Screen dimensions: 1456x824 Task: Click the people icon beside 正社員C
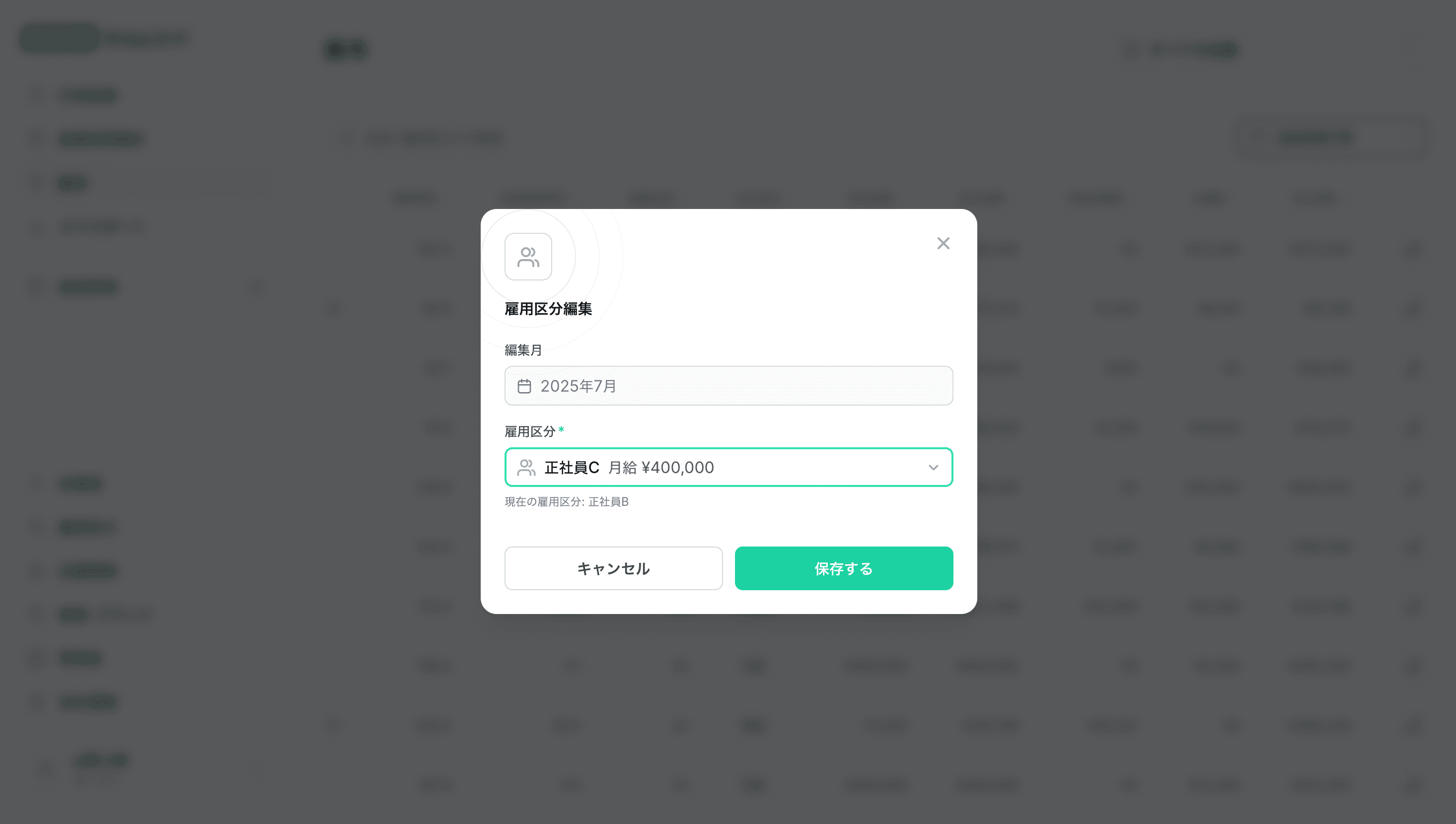pos(526,468)
